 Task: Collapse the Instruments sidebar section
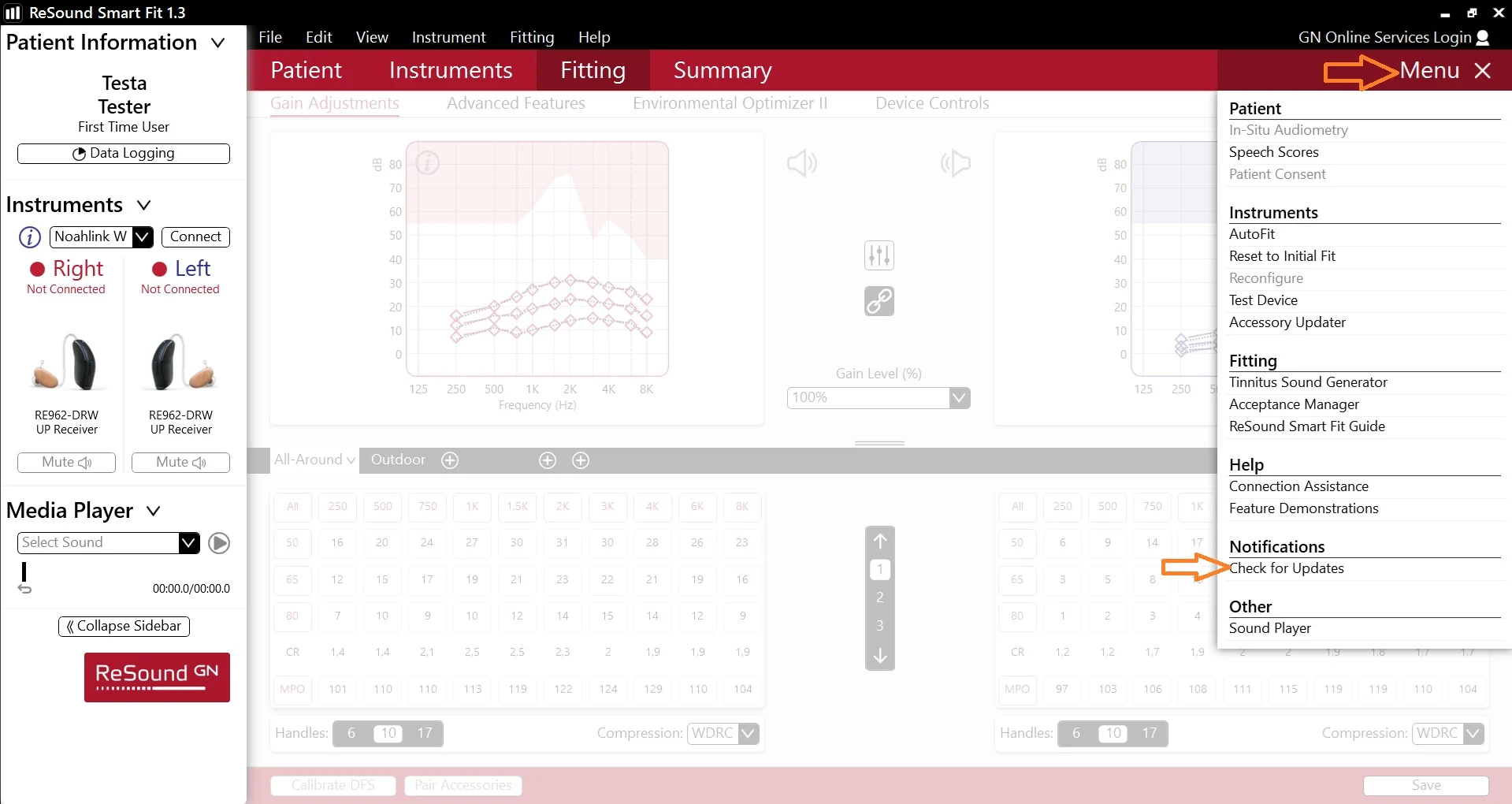[143, 205]
